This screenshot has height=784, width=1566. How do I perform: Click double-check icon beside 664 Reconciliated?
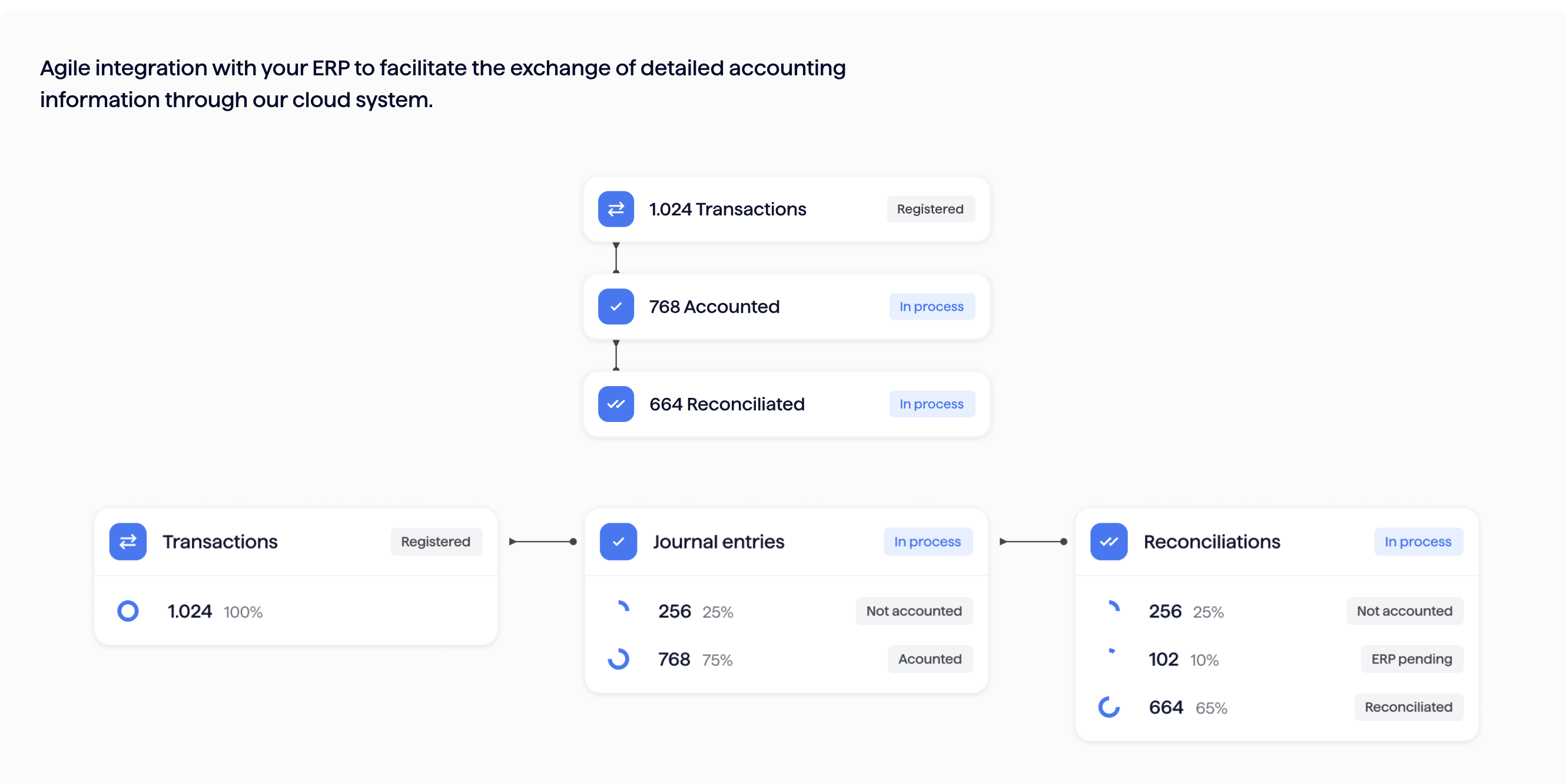pos(616,404)
